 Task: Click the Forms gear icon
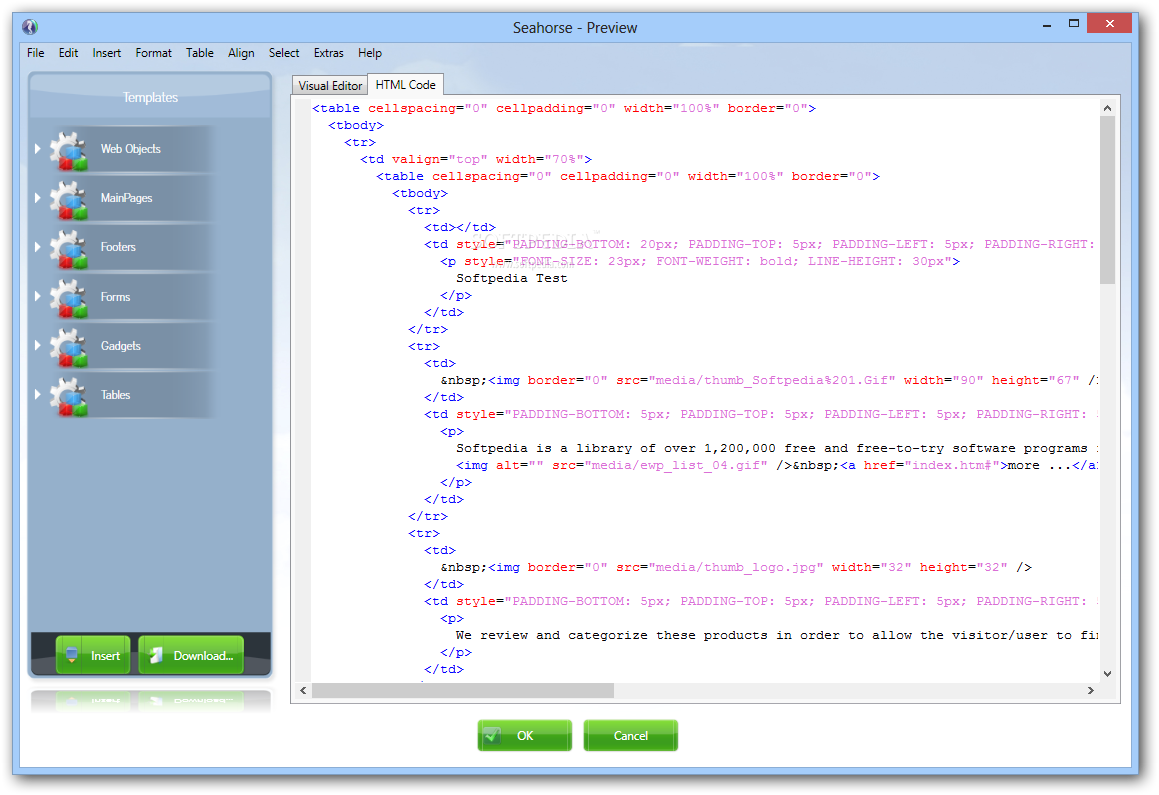(x=69, y=298)
